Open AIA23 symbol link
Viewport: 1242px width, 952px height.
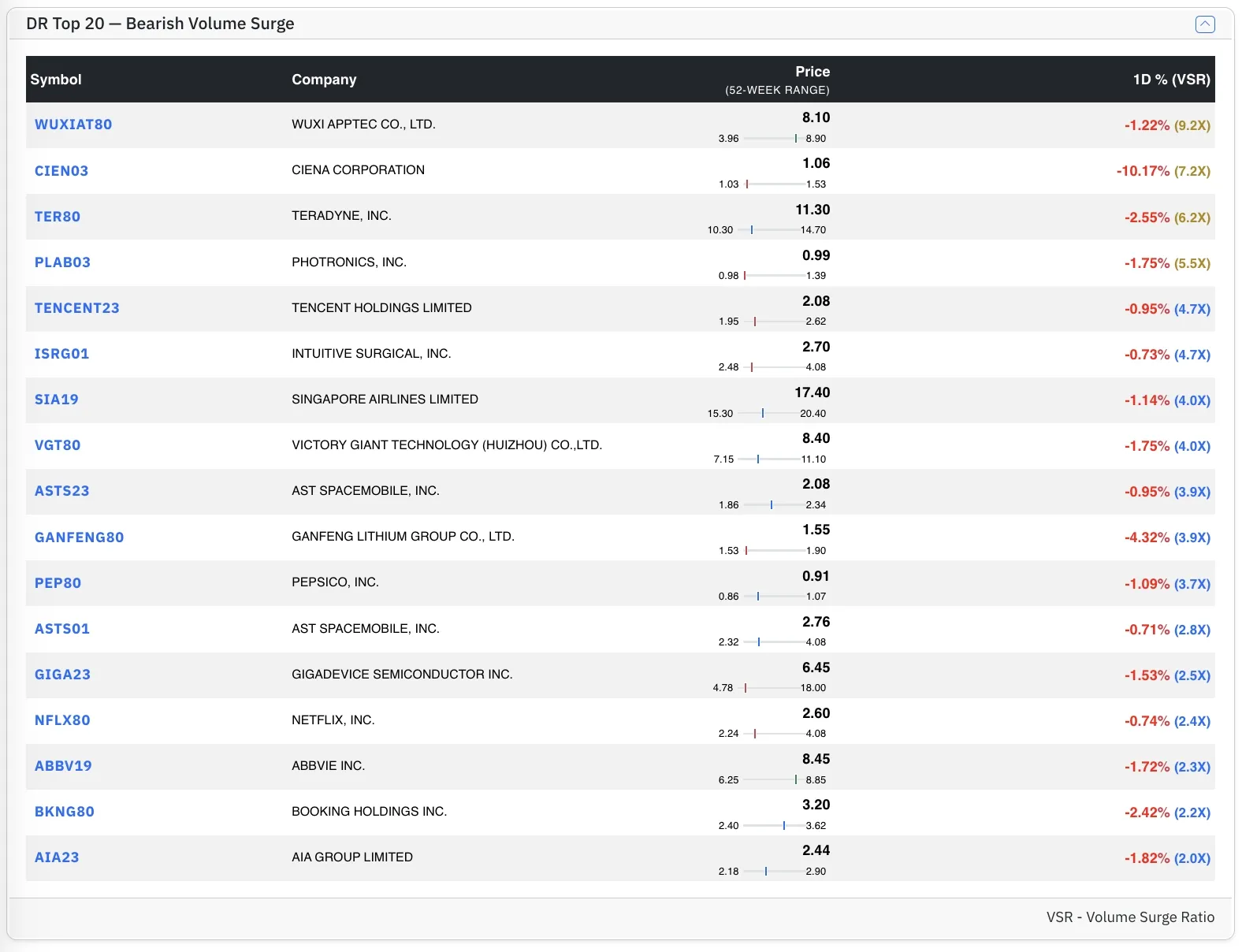(57, 857)
